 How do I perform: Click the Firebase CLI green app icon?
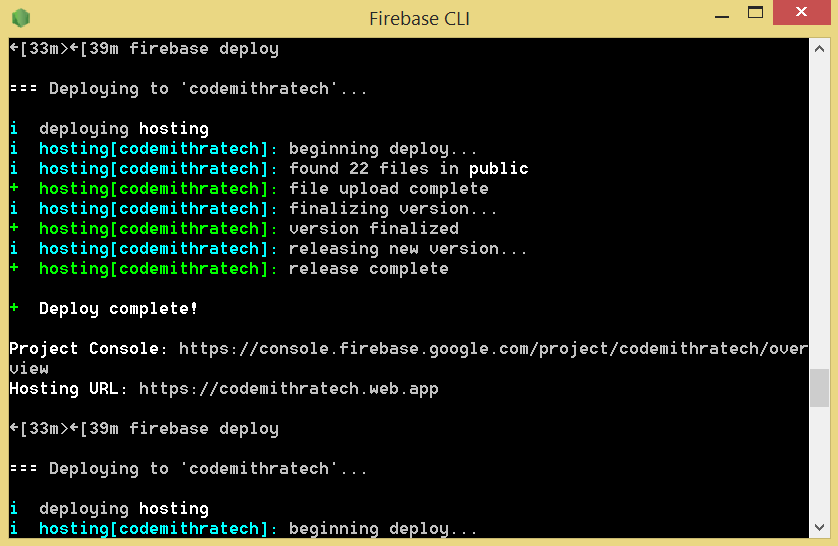[x=21, y=18]
